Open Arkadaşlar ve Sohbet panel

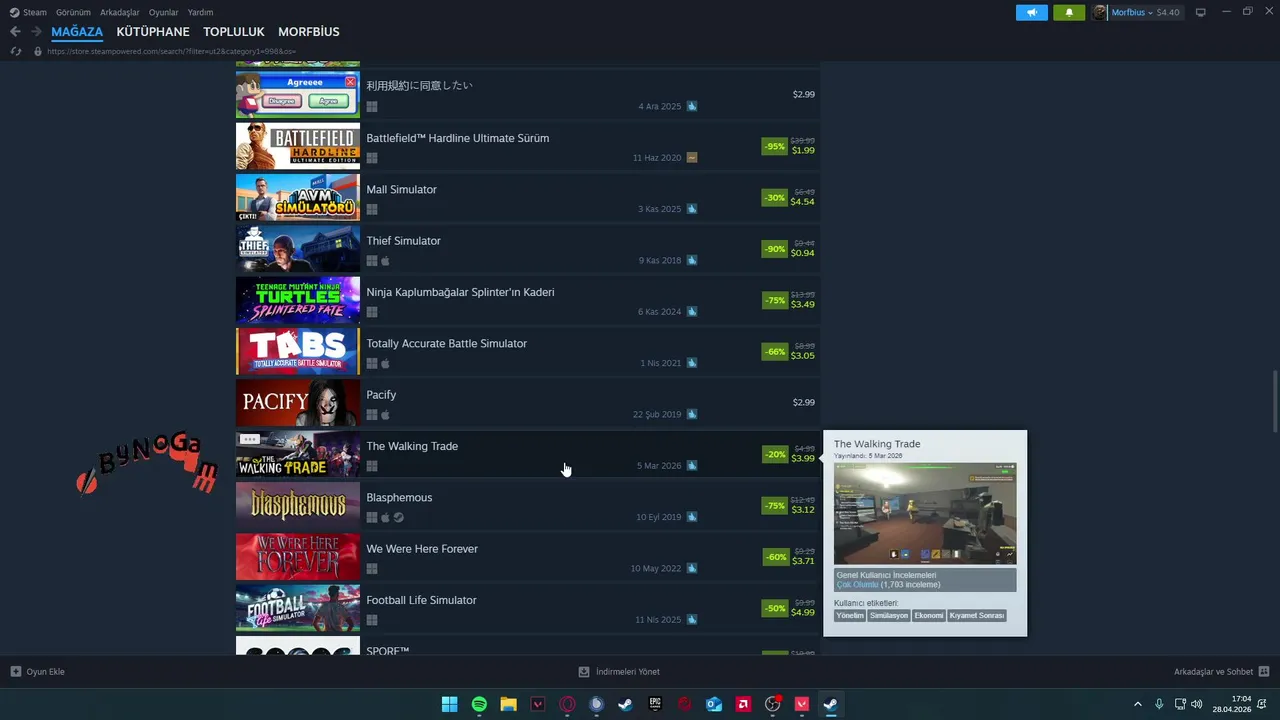(x=1221, y=671)
